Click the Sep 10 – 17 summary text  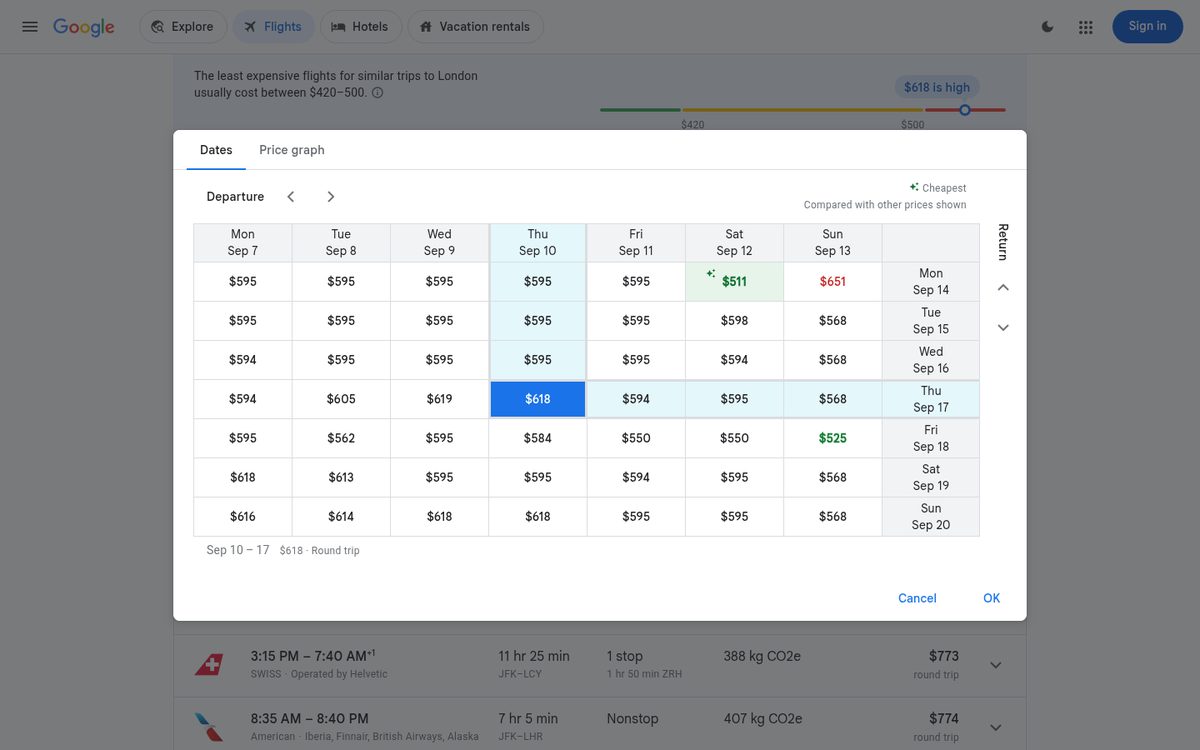(238, 550)
